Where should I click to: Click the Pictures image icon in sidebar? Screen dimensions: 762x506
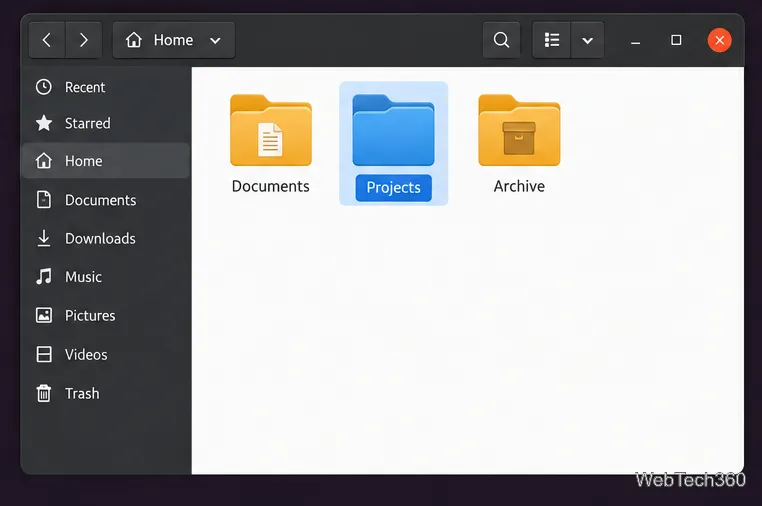coord(44,315)
